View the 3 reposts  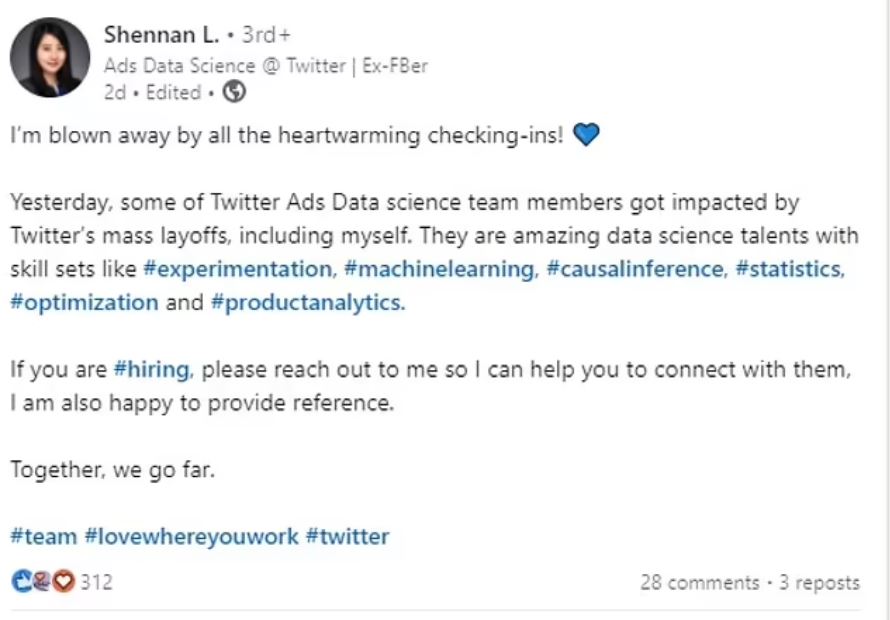point(819,583)
